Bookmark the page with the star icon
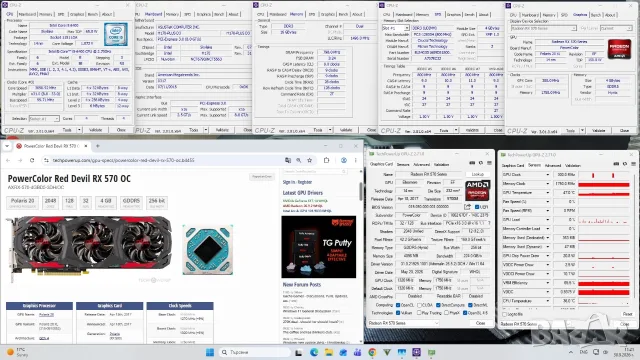Image resolution: width=640 pixels, height=360 pixels. coord(310,160)
